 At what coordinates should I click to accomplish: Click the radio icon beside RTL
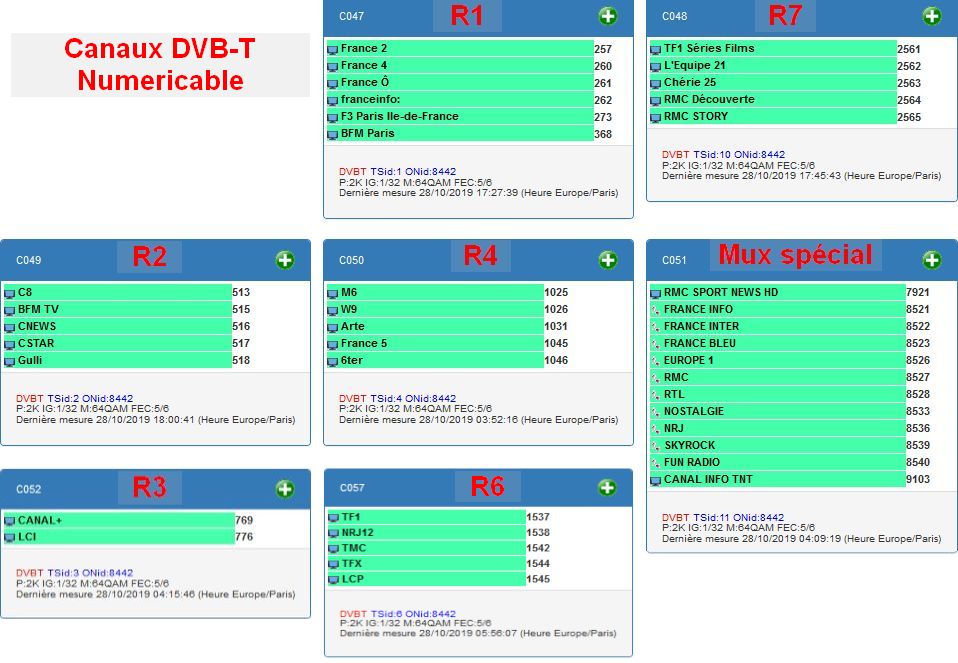[656, 395]
